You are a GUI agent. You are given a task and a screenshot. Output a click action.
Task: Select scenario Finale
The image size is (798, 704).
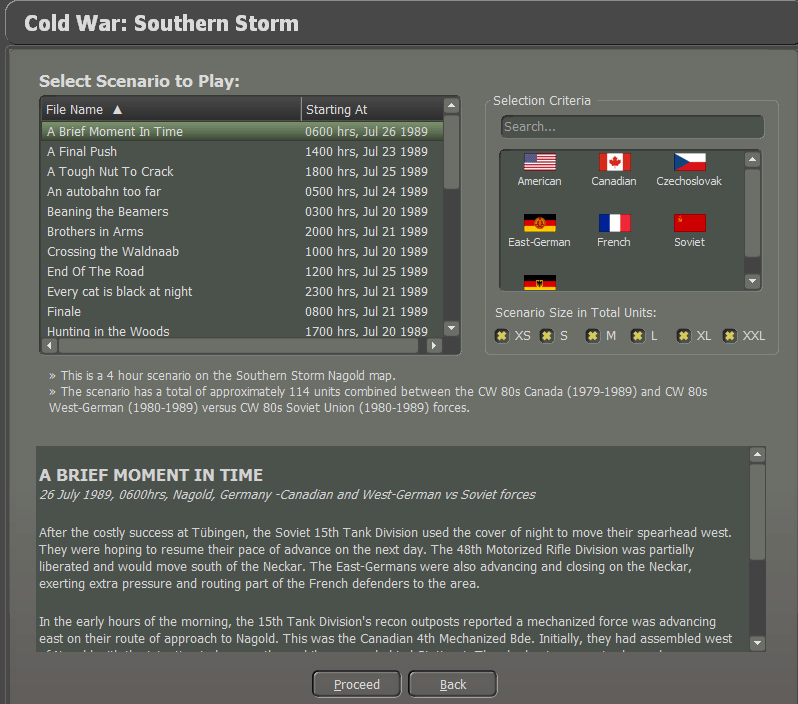tap(242, 312)
